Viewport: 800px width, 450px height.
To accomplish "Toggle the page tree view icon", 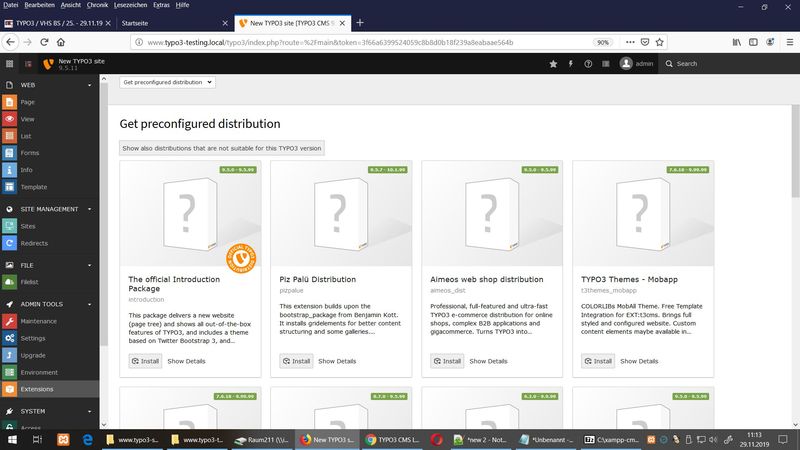I will (x=28, y=64).
